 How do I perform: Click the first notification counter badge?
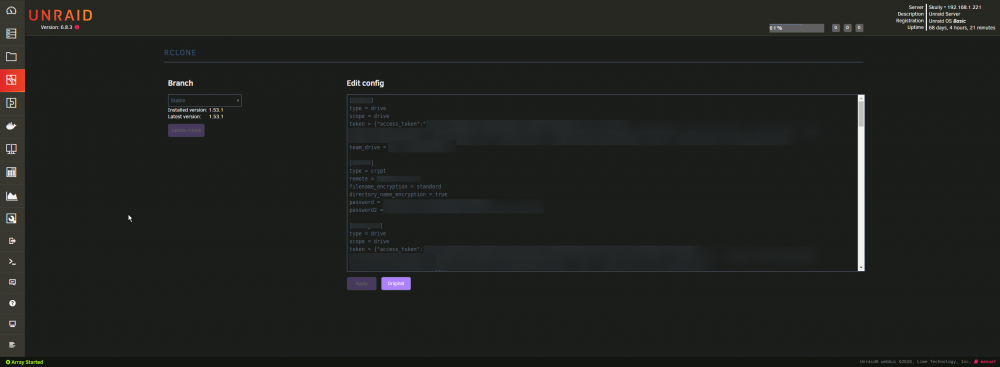click(835, 28)
